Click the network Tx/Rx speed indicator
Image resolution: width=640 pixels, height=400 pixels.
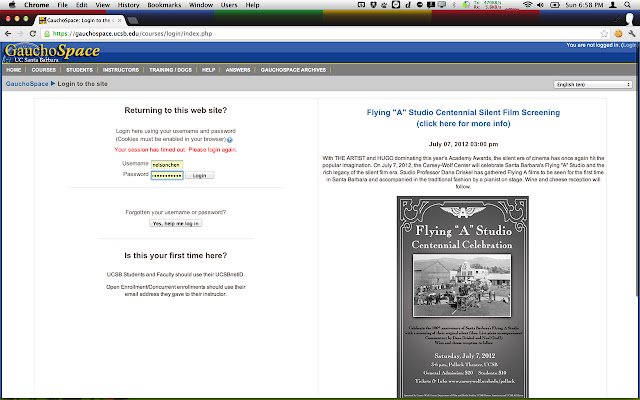coord(490,5)
